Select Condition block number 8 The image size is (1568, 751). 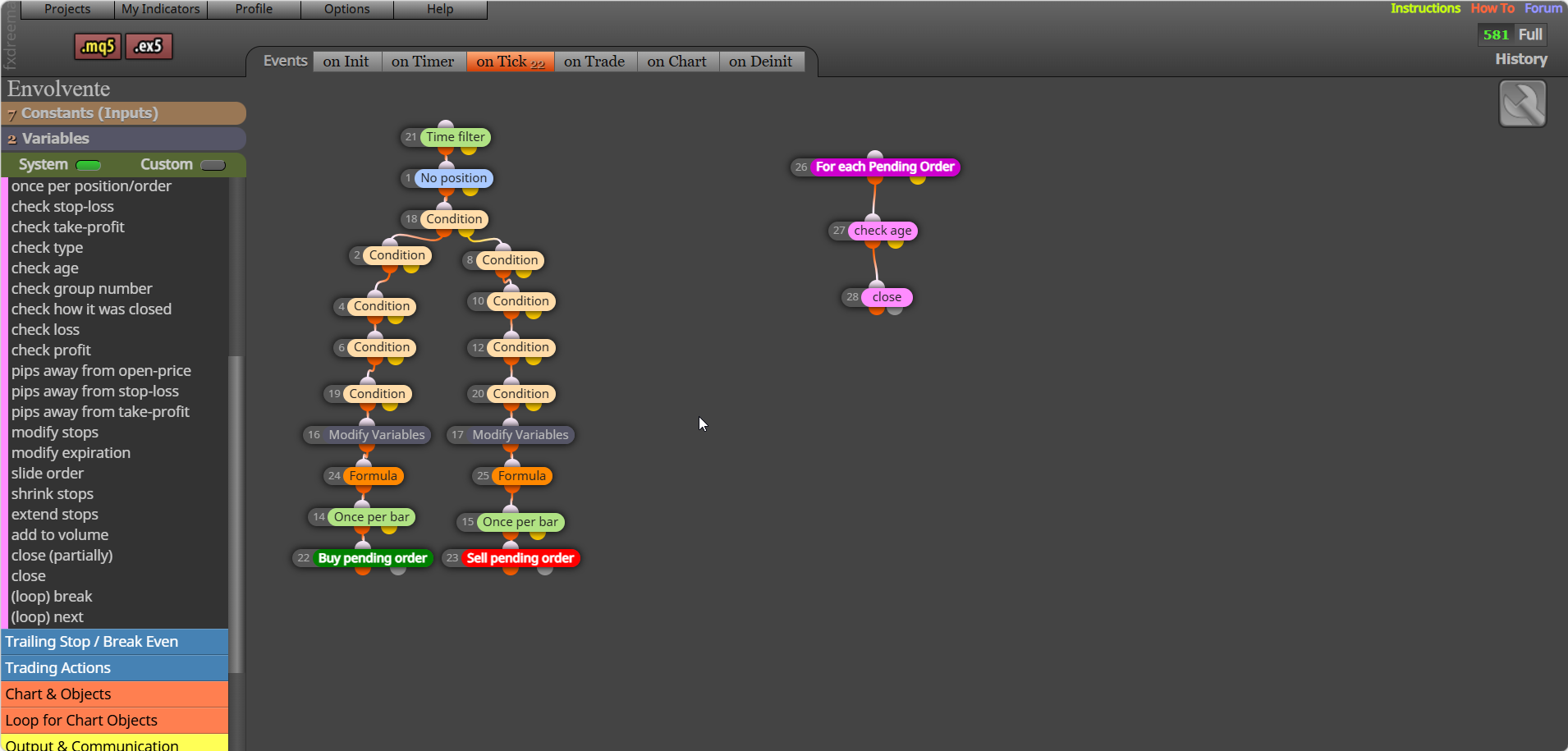(x=510, y=260)
